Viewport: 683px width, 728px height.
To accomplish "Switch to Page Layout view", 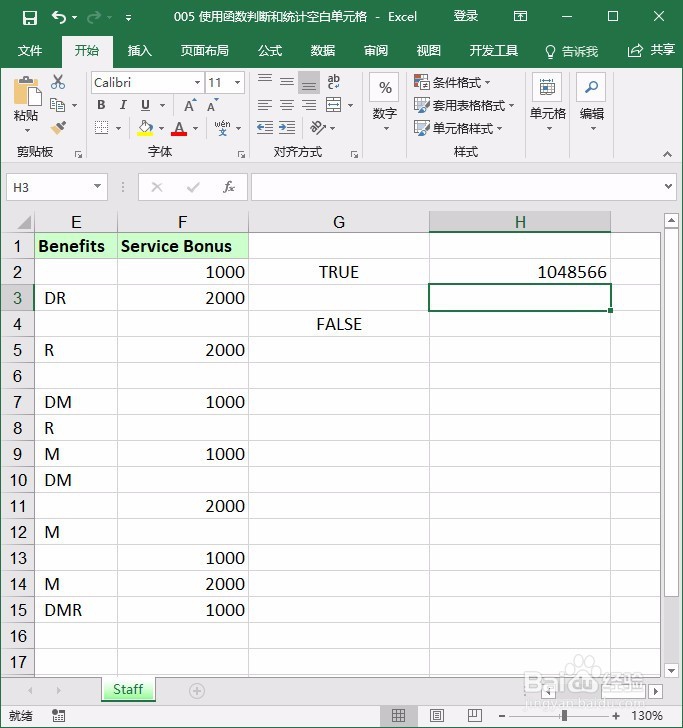I will [x=436, y=715].
